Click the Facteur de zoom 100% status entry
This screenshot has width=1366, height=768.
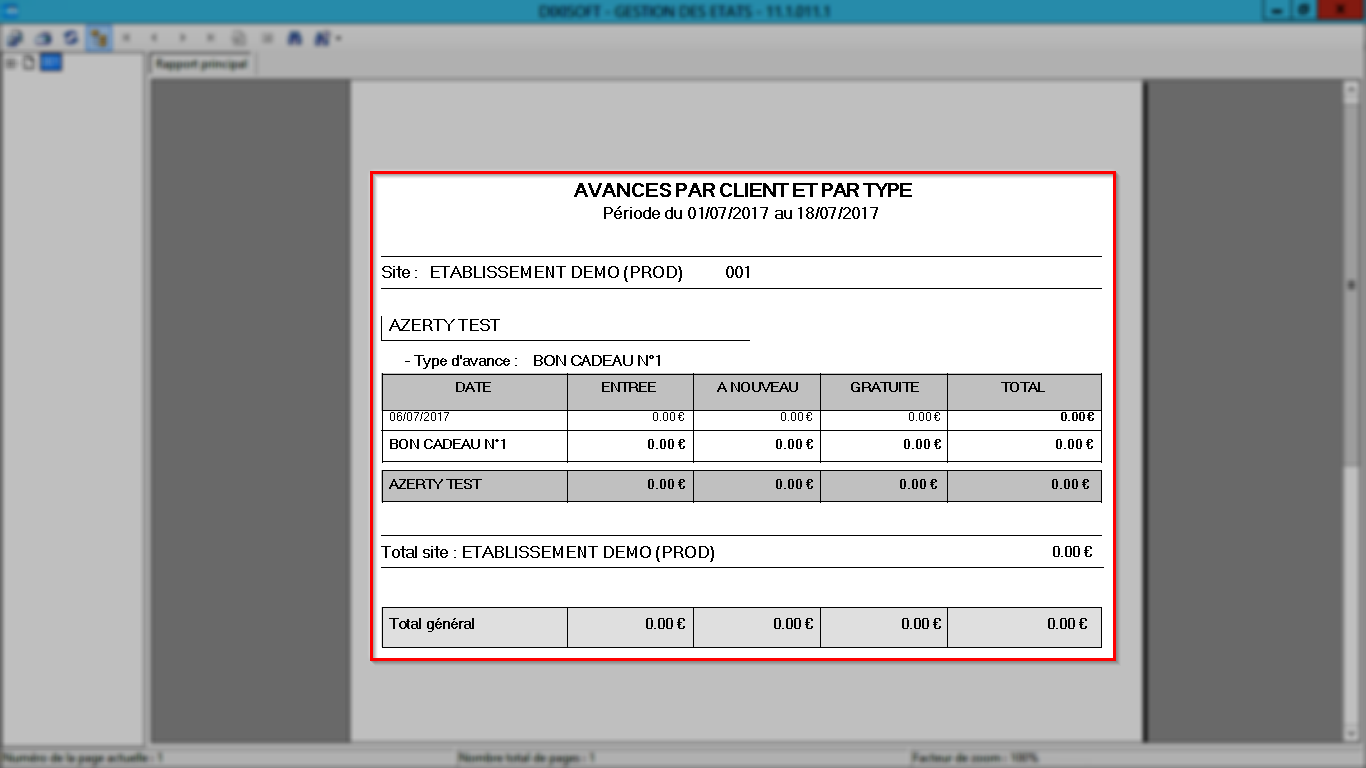975,758
